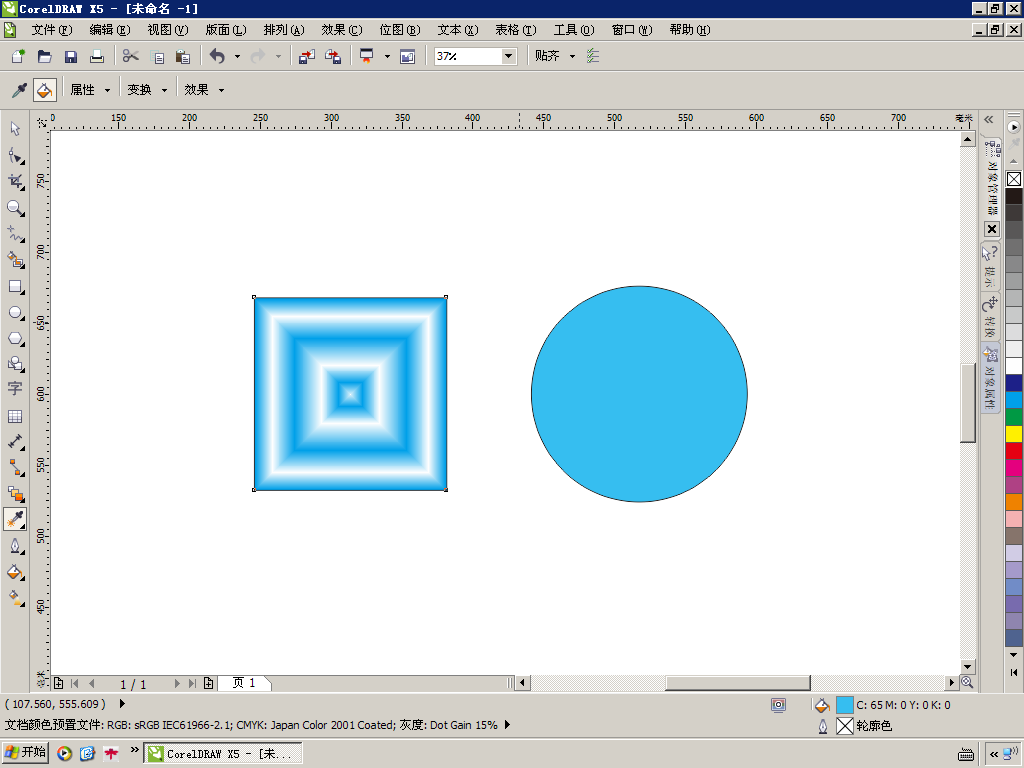Add a page after the current page
The width and height of the screenshot is (1024, 768).
click(208, 683)
